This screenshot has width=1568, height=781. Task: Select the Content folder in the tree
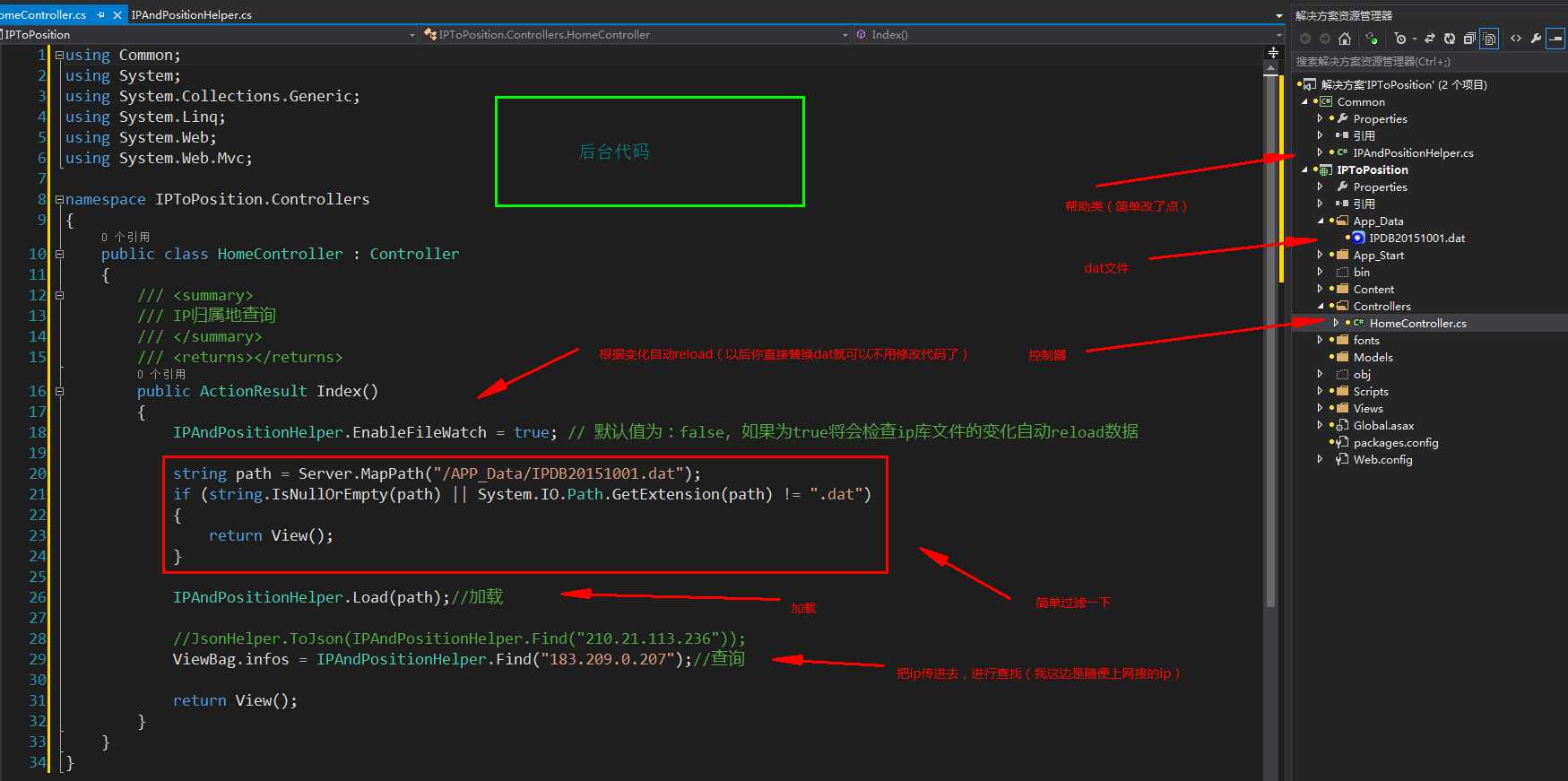pos(1373,289)
